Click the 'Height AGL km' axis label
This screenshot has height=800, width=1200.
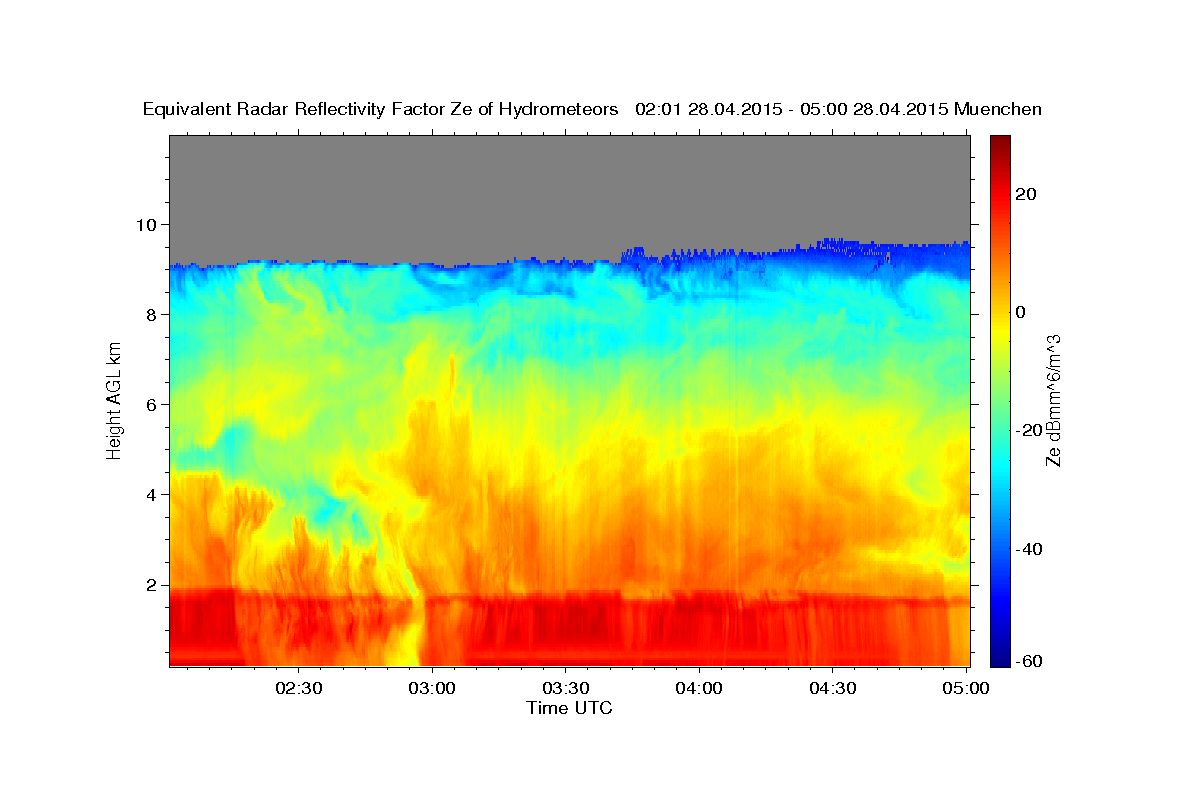(x=115, y=401)
